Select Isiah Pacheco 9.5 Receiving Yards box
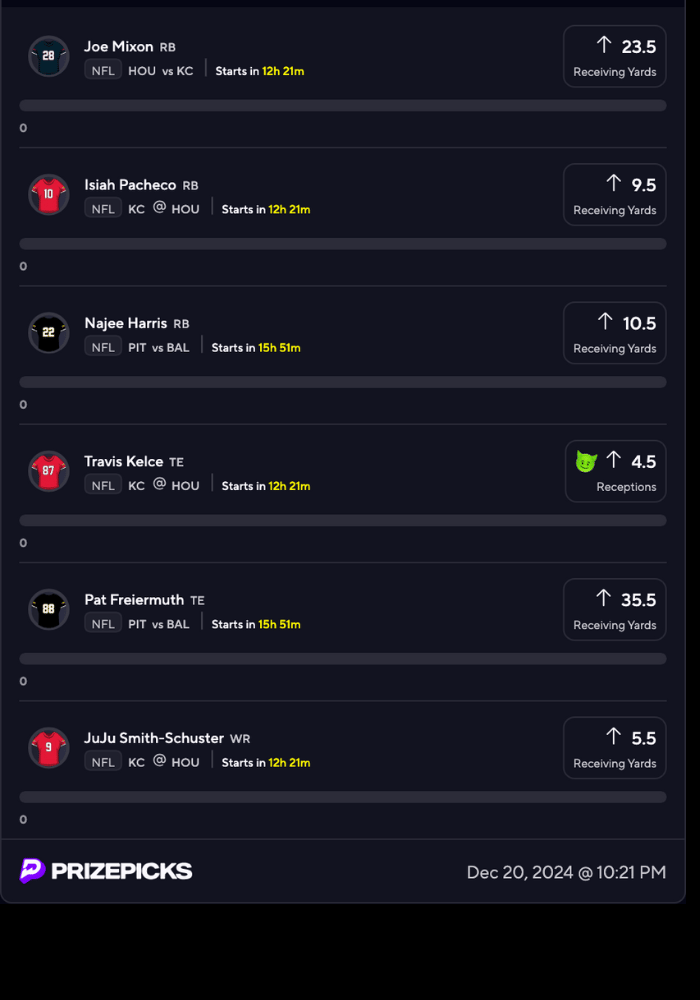The image size is (700, 1000). (614, 195)
